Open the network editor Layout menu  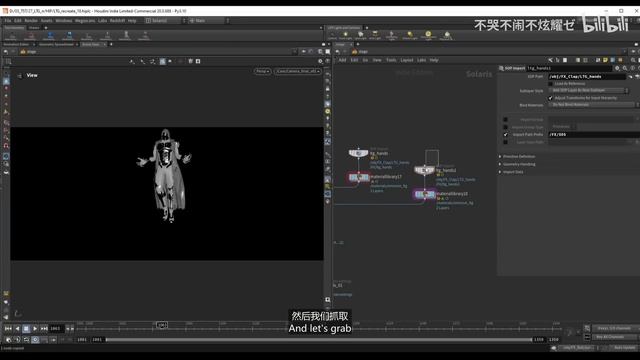coord(407,60)
